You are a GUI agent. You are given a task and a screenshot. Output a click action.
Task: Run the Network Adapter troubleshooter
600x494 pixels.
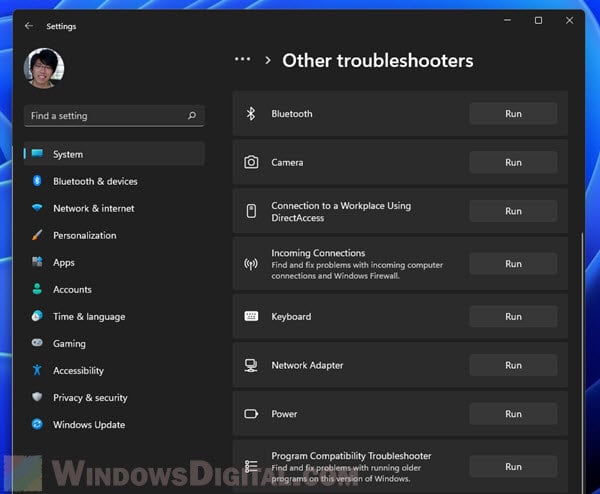tap(513, 365)
